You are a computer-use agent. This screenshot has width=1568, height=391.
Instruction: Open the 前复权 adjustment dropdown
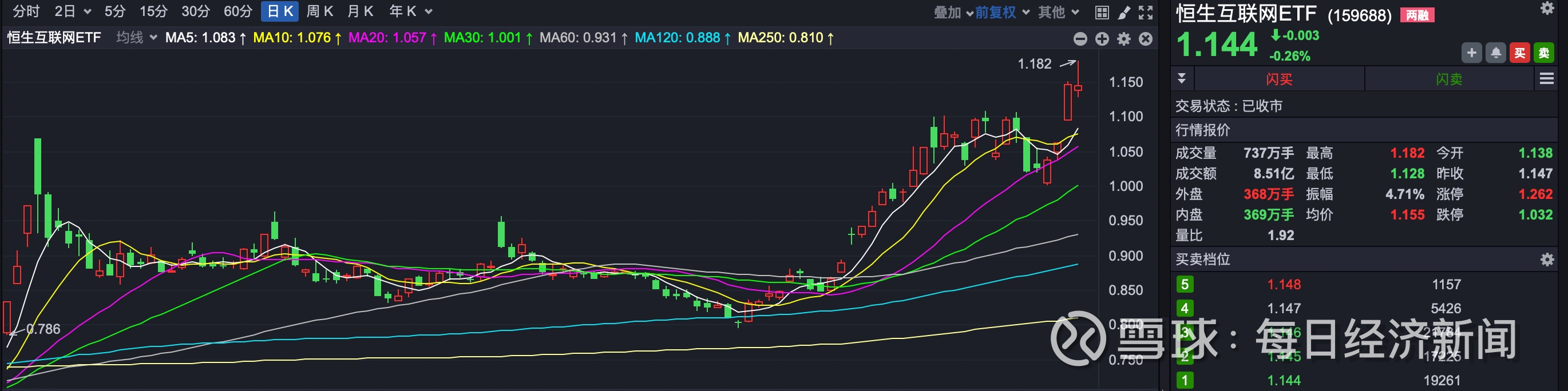tap(1003, 12)
